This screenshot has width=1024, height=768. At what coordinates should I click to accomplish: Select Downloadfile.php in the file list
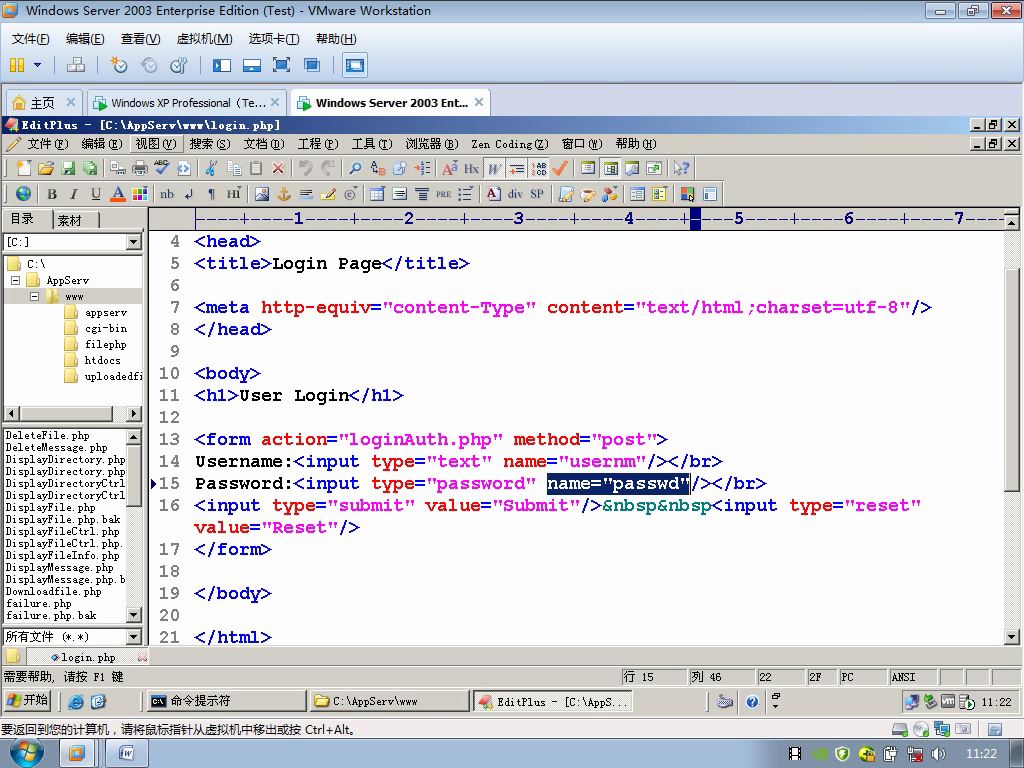tap(54, 592)
